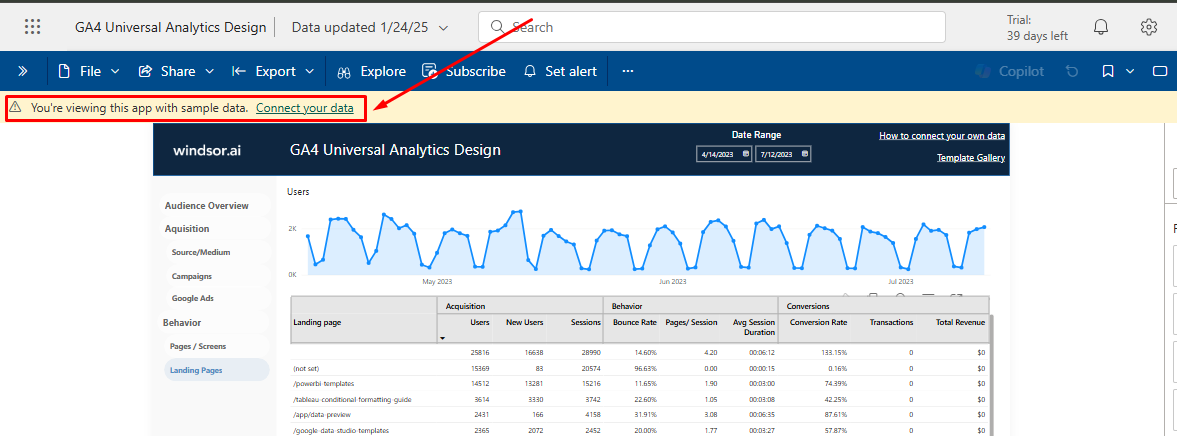Click the Conversion Rate column header
Viewport: 1177px width, 436px height.
818,322
